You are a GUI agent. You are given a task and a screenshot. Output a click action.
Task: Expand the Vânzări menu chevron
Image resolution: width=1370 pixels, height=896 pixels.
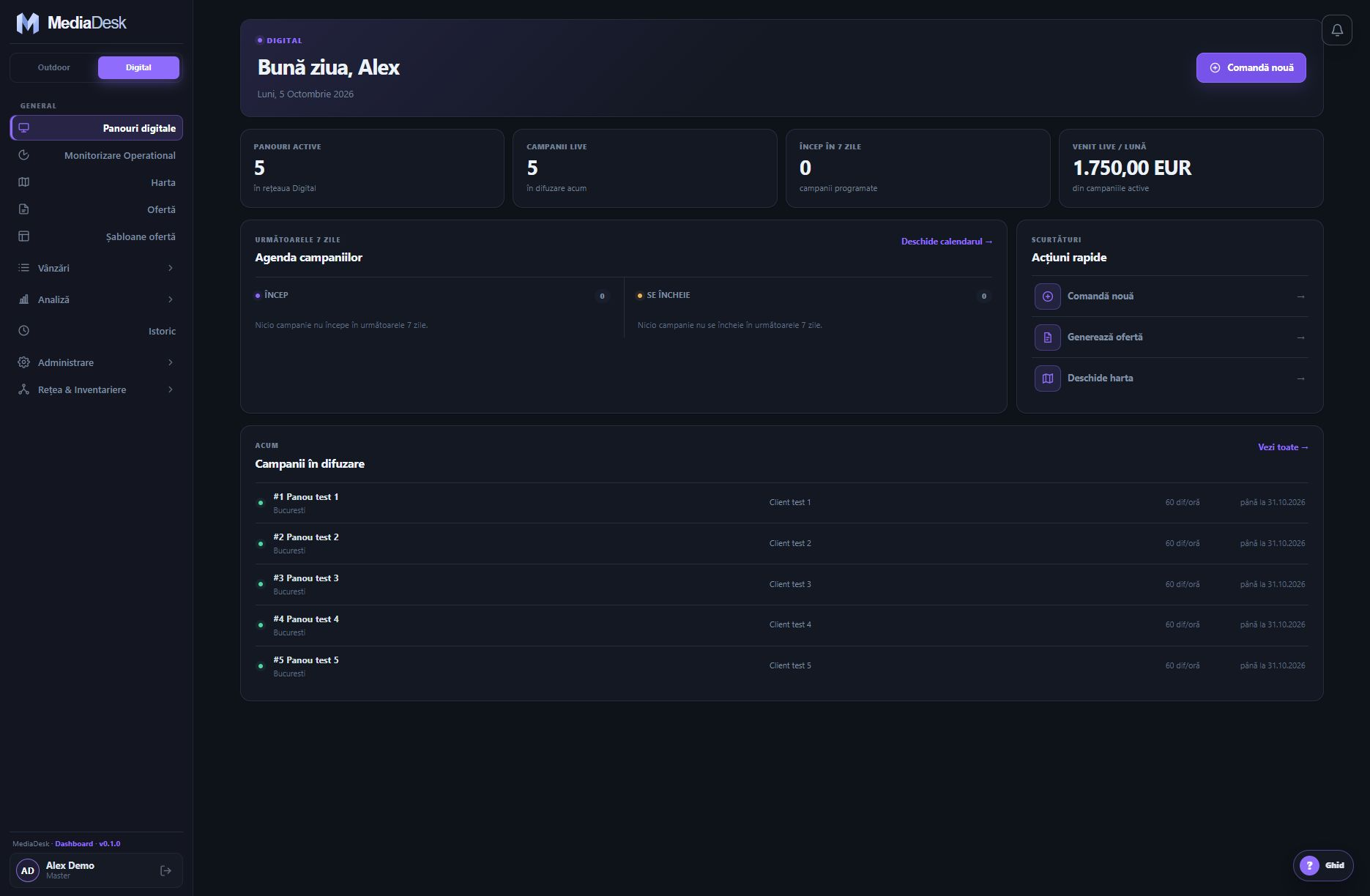(171, 268)
